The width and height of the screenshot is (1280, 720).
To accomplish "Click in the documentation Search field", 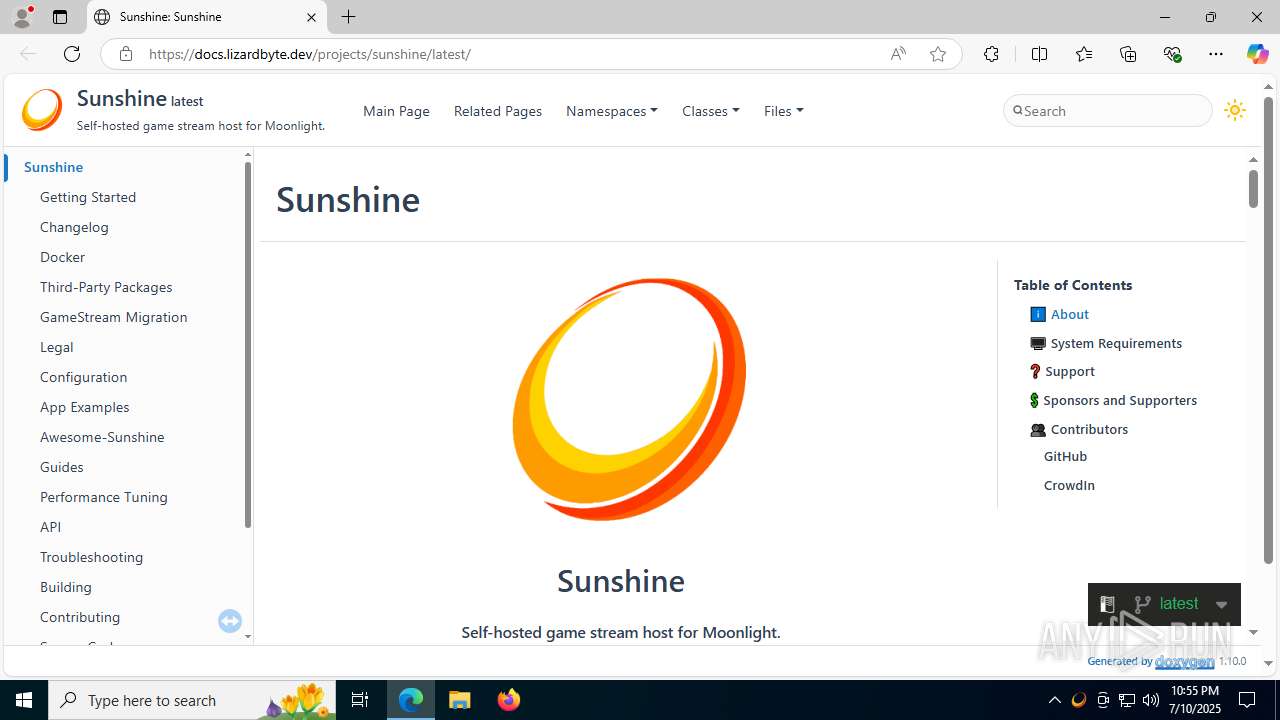I will pyautogui.click(x=1108, y=111).
